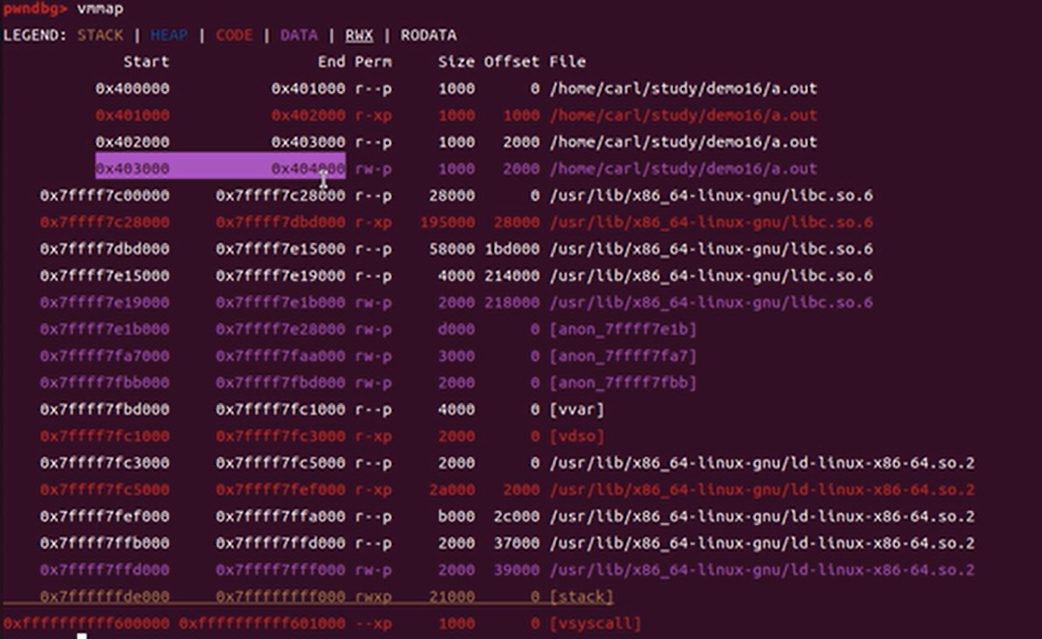Click the underlined RWX legend label
This screenshot has height=639, width=1042.
[x=359, y=35]
